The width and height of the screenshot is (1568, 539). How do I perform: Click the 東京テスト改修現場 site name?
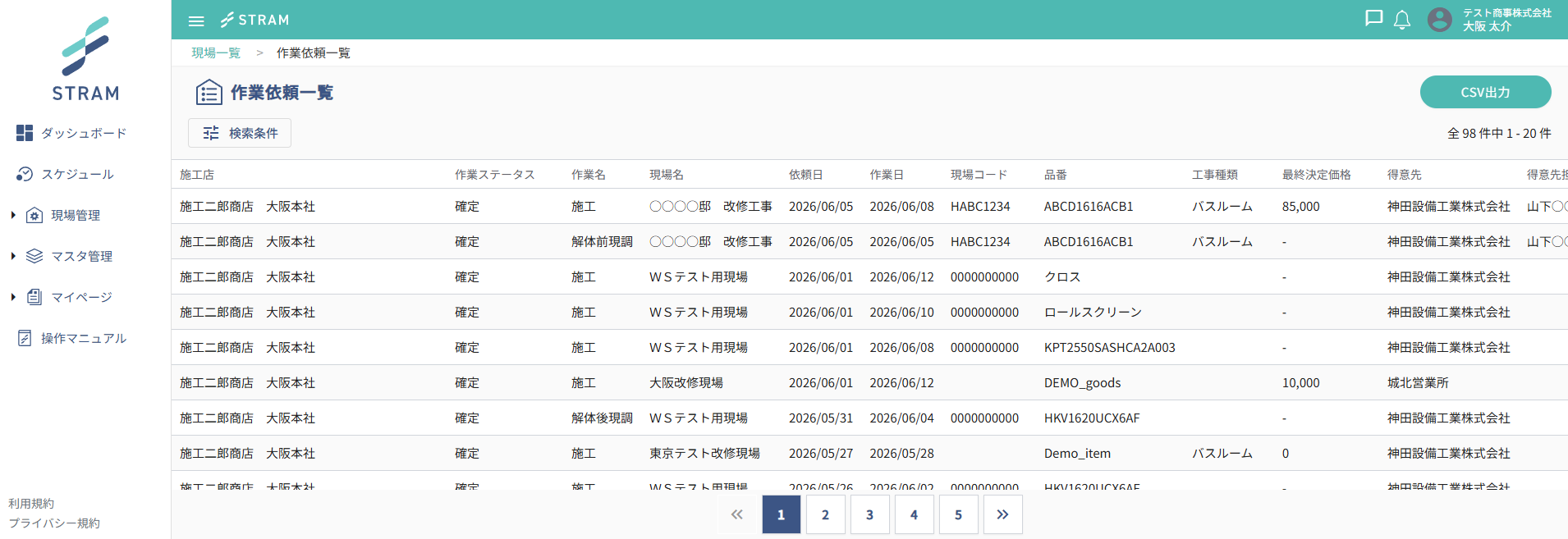click(x=704, y=453)
